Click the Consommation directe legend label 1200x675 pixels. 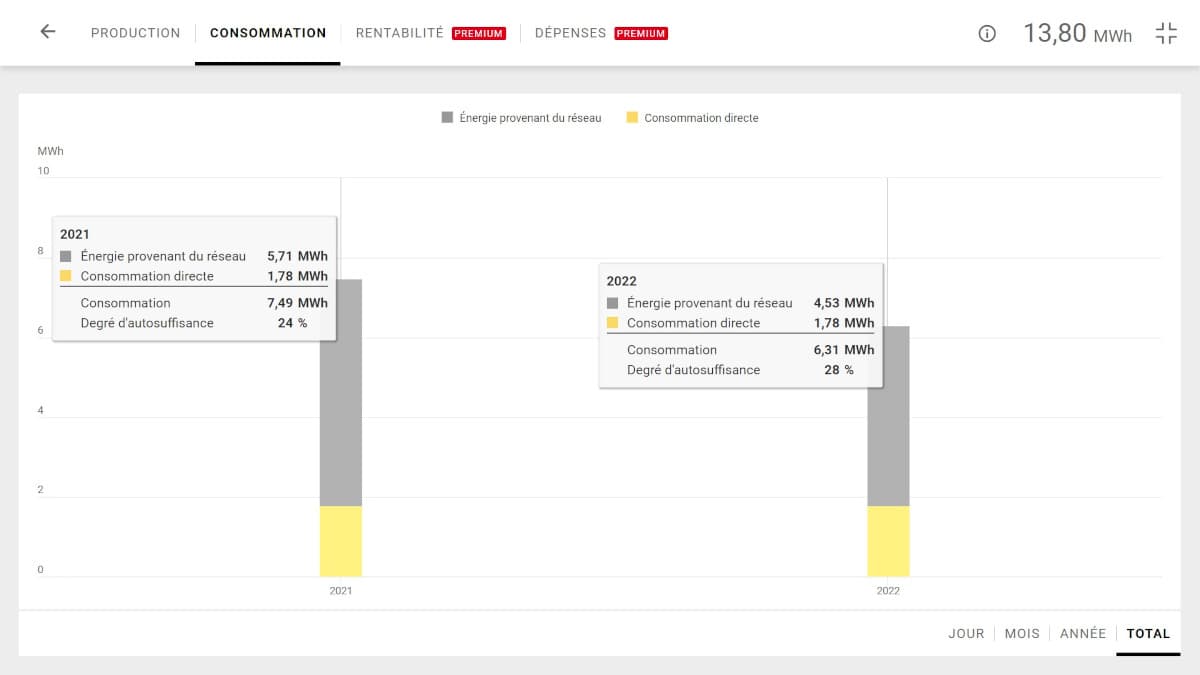coord(701,118)
